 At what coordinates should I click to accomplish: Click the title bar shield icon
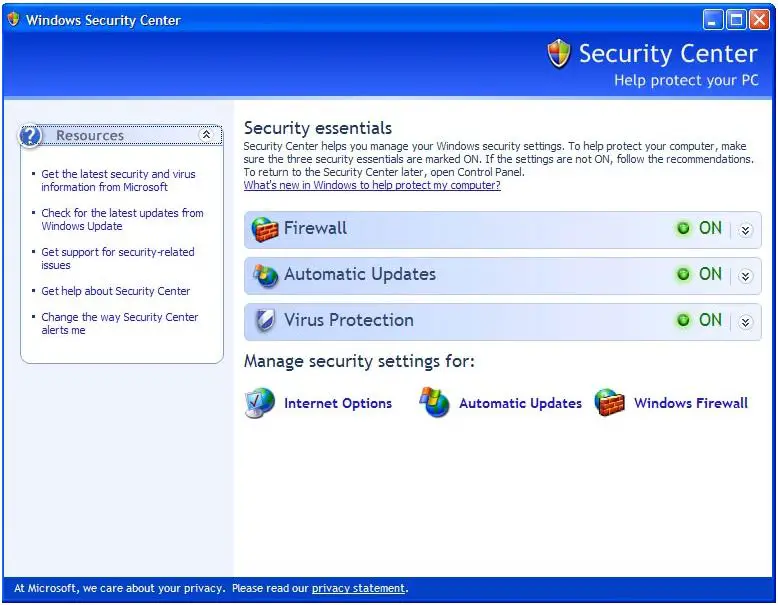point(13,19)
